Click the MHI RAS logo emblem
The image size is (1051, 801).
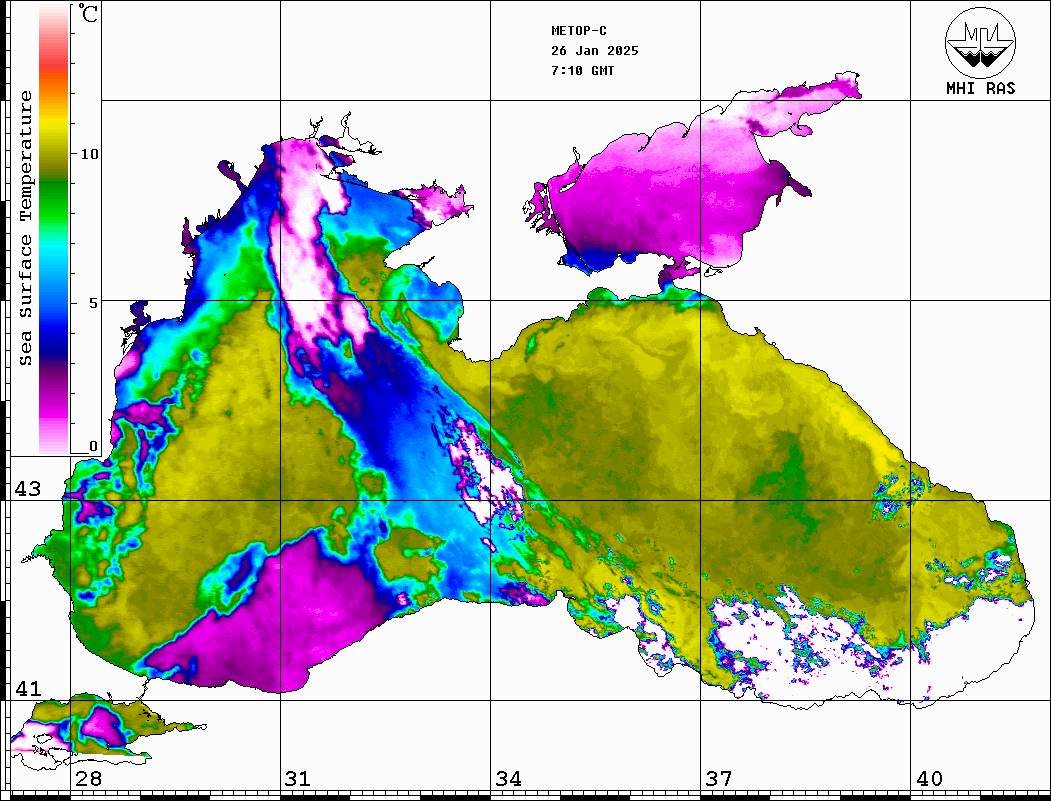point(980,42)
